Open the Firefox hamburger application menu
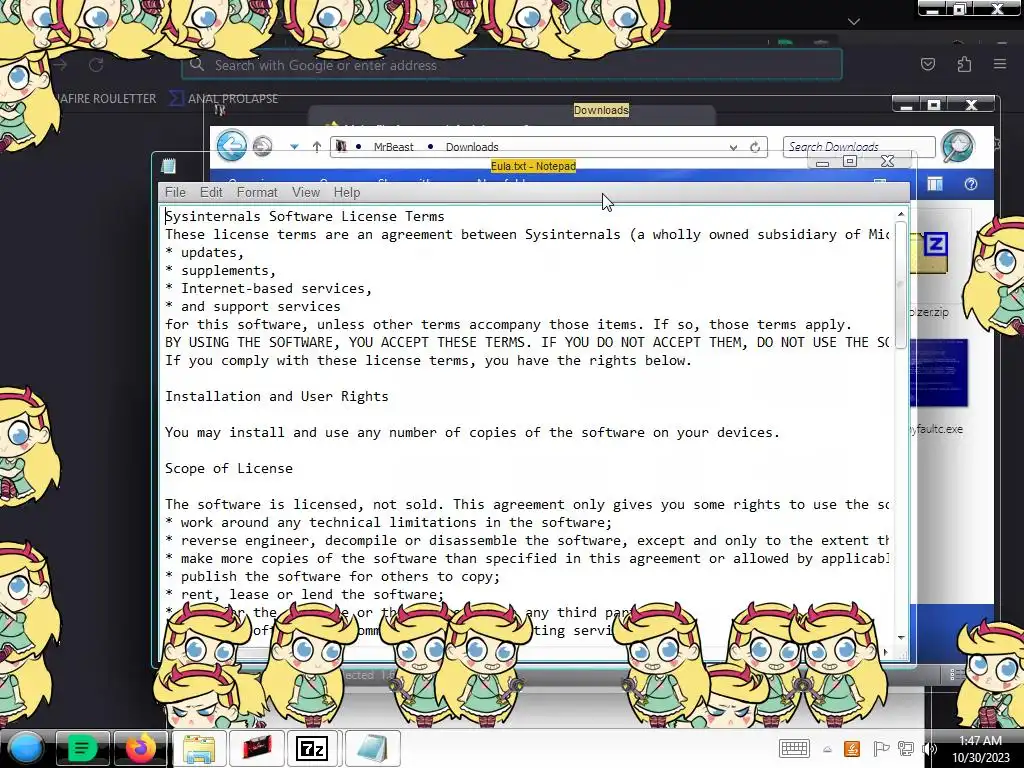The image size is (1024, 768). (1000, 64)
